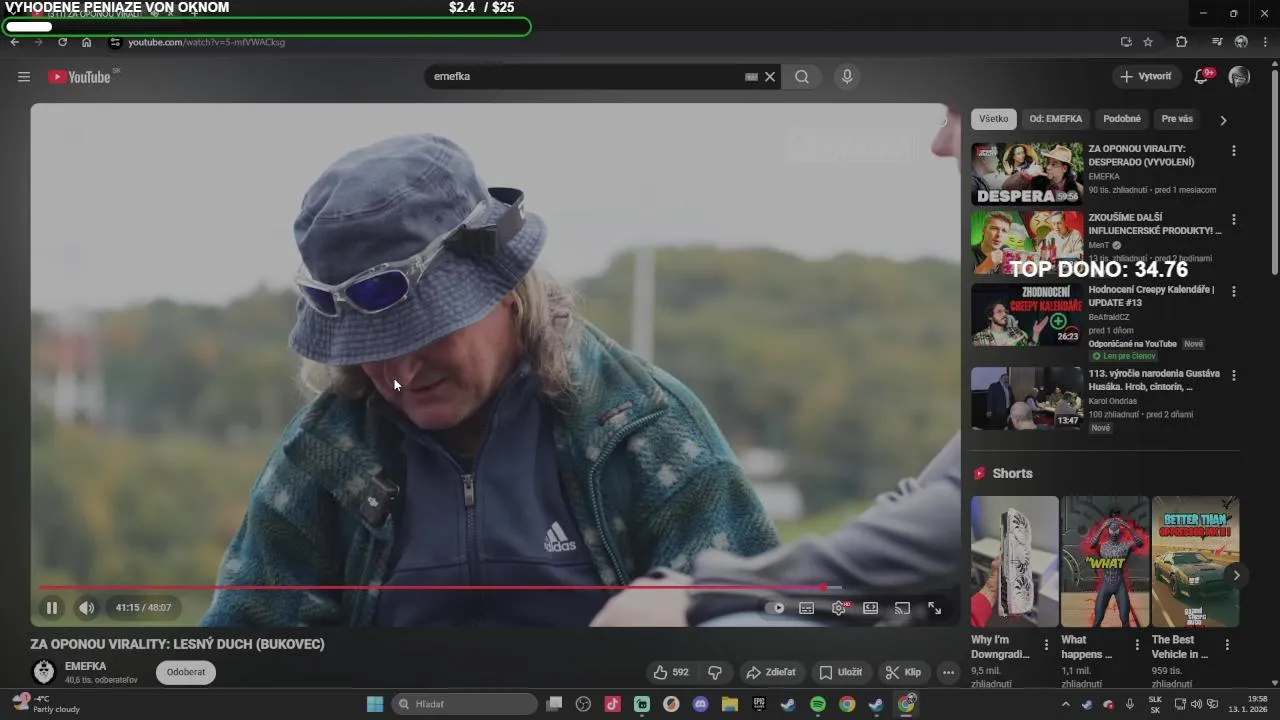Open options for Creepy Kalendáře video
The image size is (1280, 720).
(x=1234, y=292)
